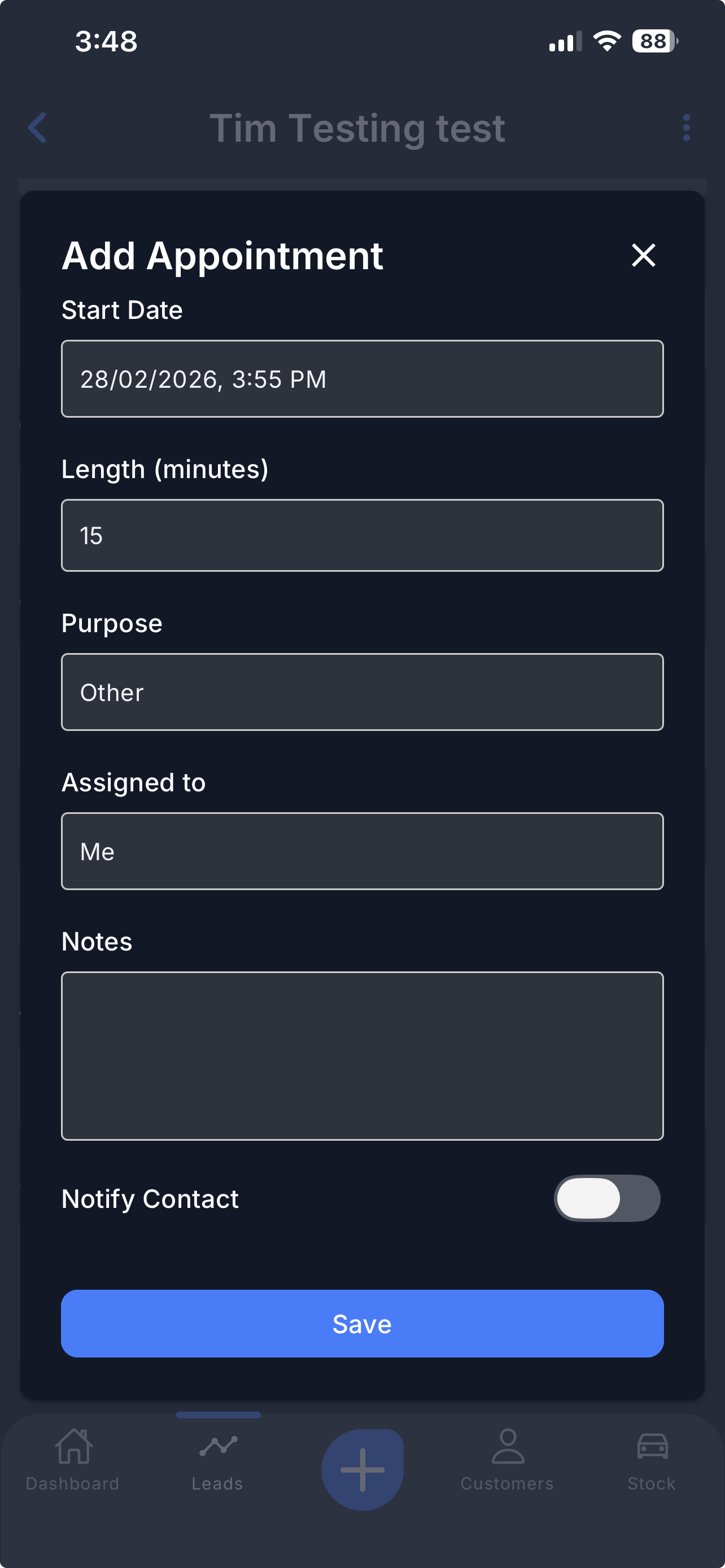Image resolution: width=725 pixels, height=1568 pixels.
Task: Tap the Stock car icon
Action: (652, 1446)
